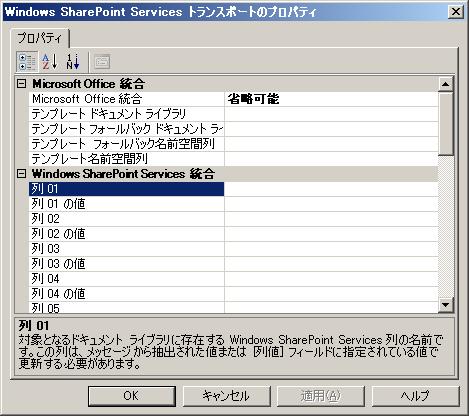Viewport: 469px width, 416px height.
Task: Click the OK button
Action: point(132,396)
